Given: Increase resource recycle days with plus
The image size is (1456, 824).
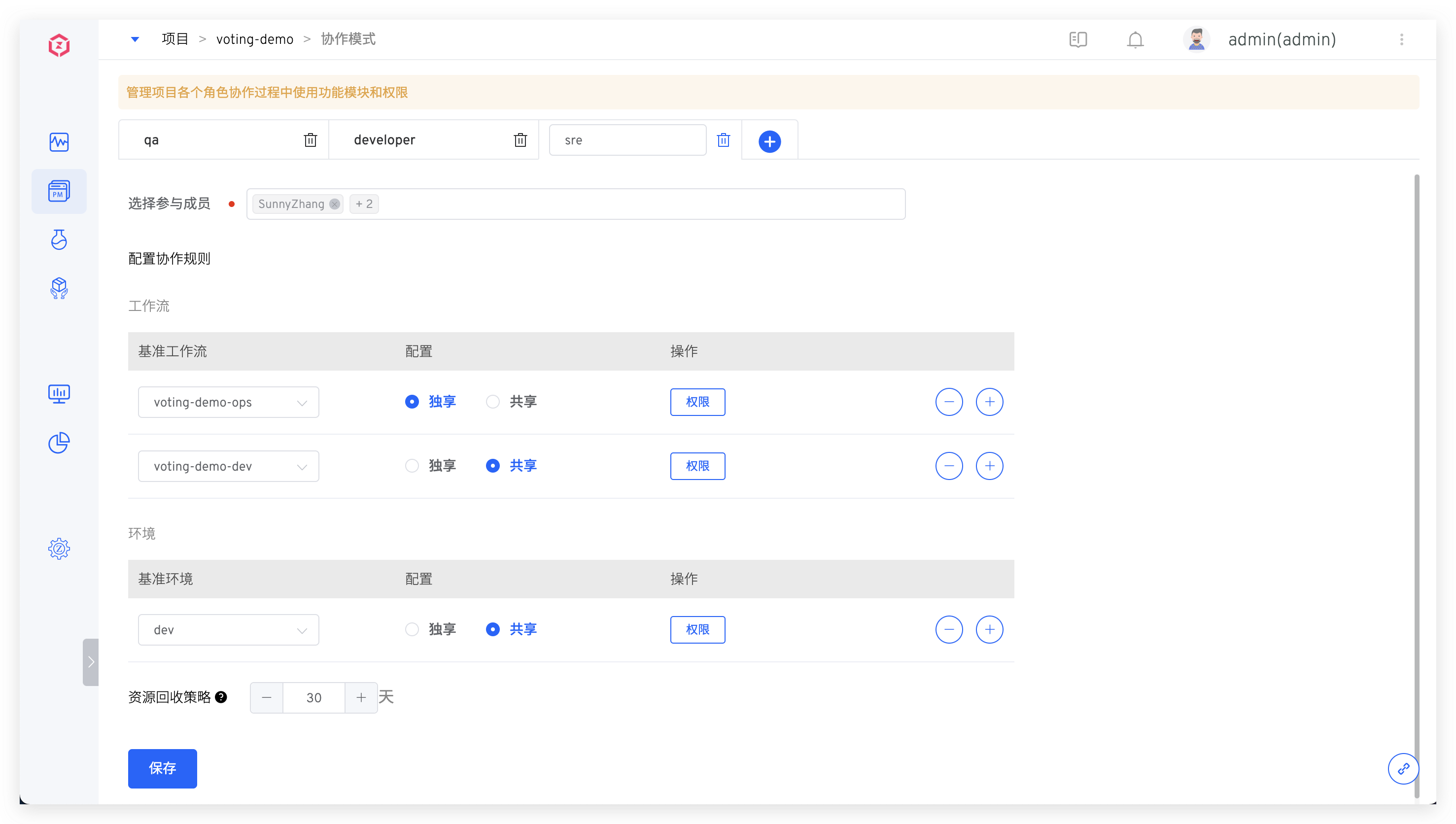Looking at the screenshot, I should pyautogui.click(x=361, y=698).
